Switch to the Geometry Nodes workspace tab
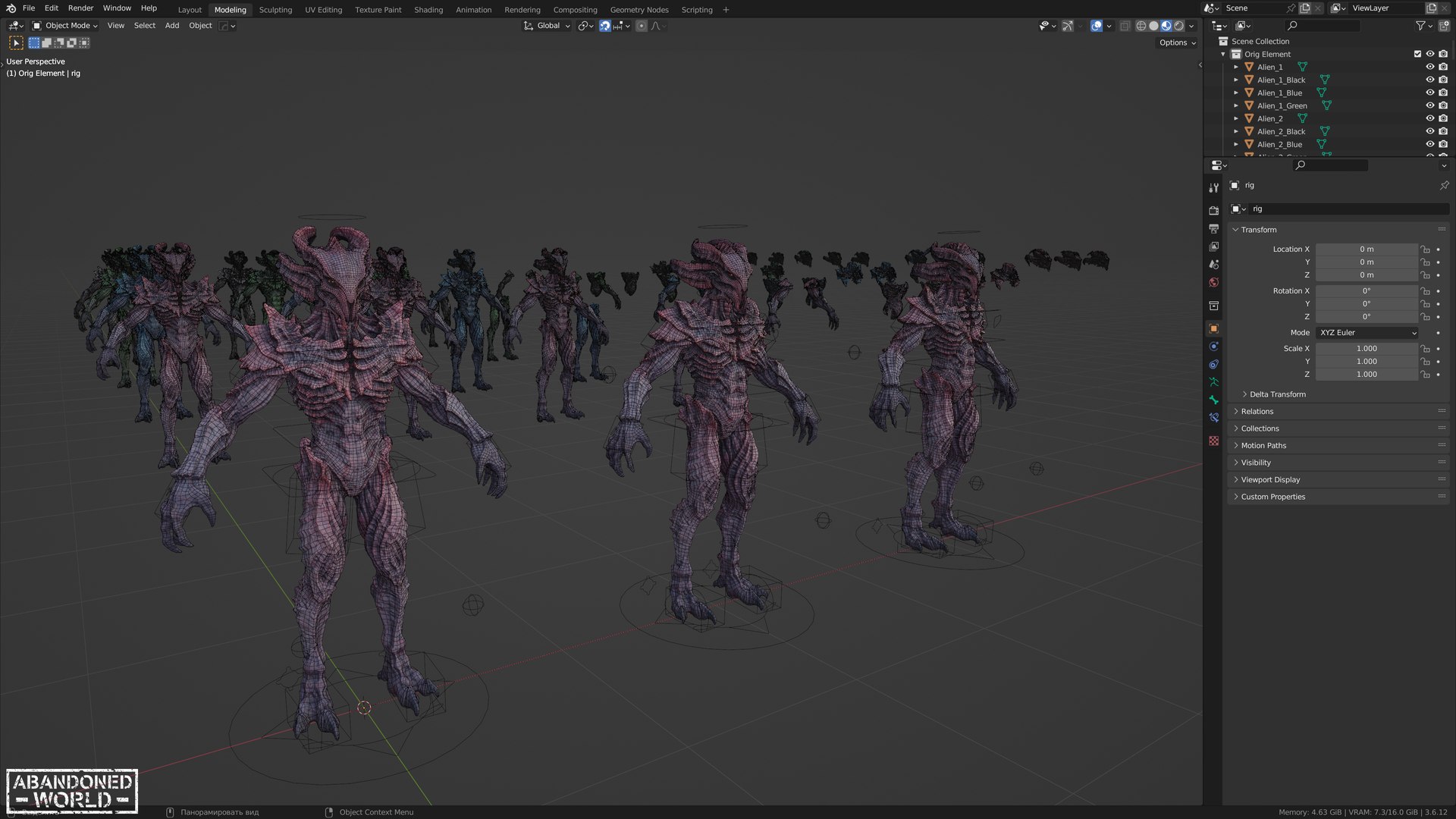This screenshot has width=1456, height=819. [x=639, y=10]
